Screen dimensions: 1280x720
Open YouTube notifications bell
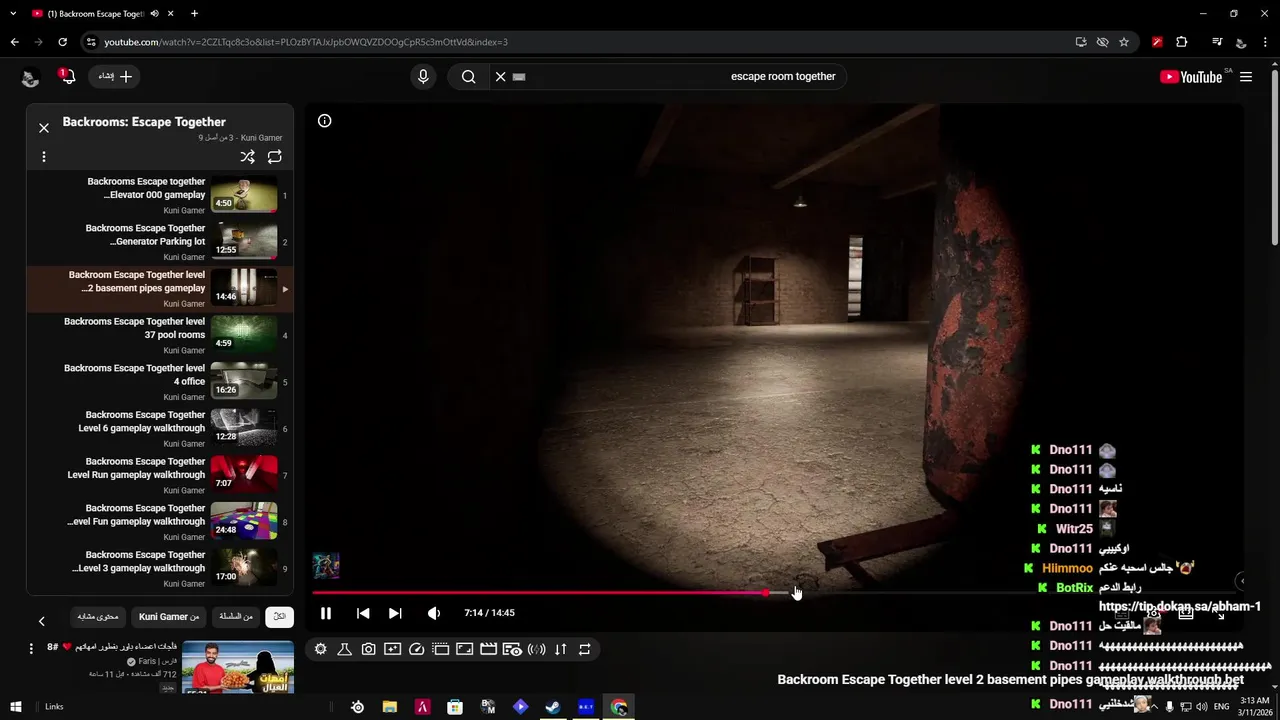point(67,77)
